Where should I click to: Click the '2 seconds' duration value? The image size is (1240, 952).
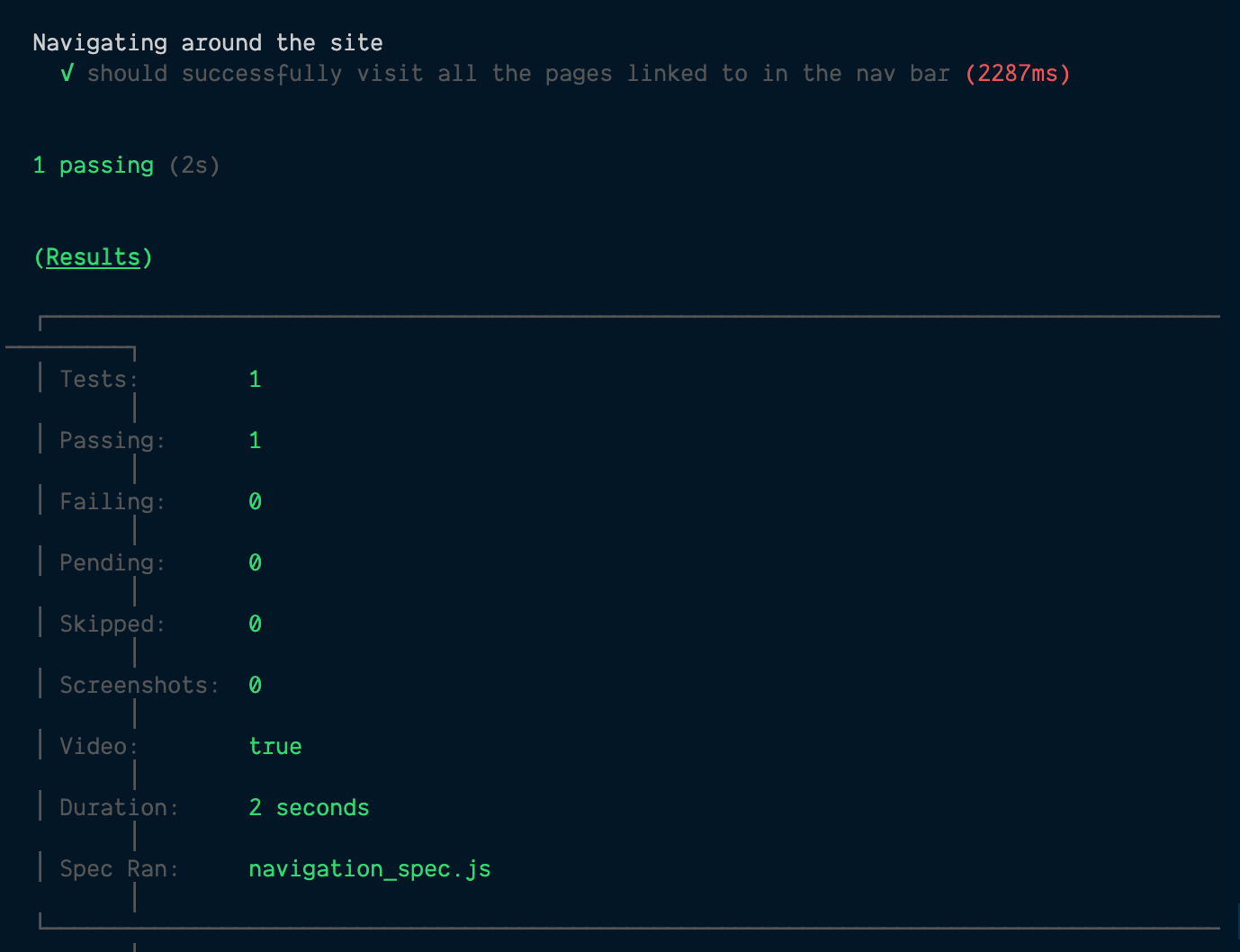(309, 808)
